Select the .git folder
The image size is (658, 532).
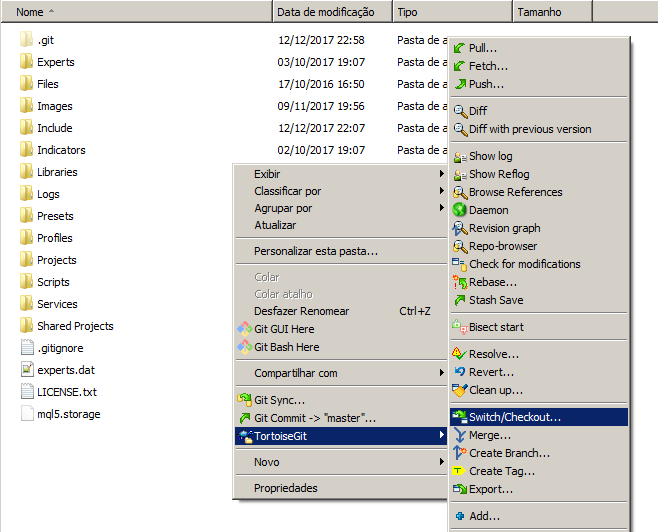(37, 40)
